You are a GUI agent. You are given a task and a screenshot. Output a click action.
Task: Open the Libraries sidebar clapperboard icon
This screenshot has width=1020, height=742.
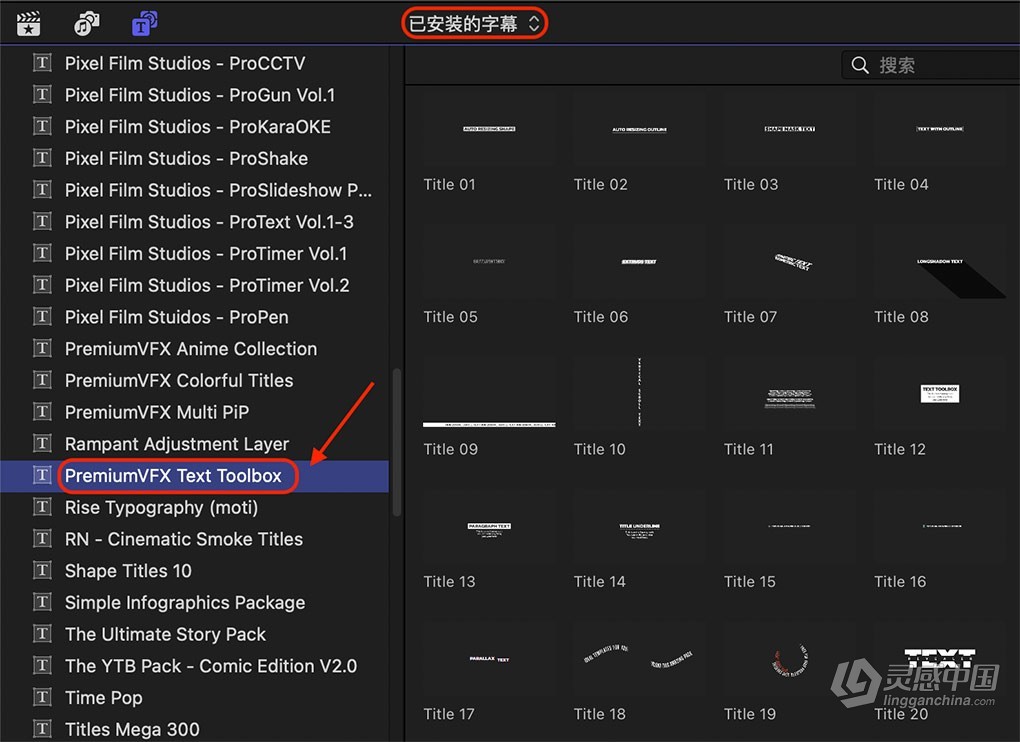(x=29, y=24)
